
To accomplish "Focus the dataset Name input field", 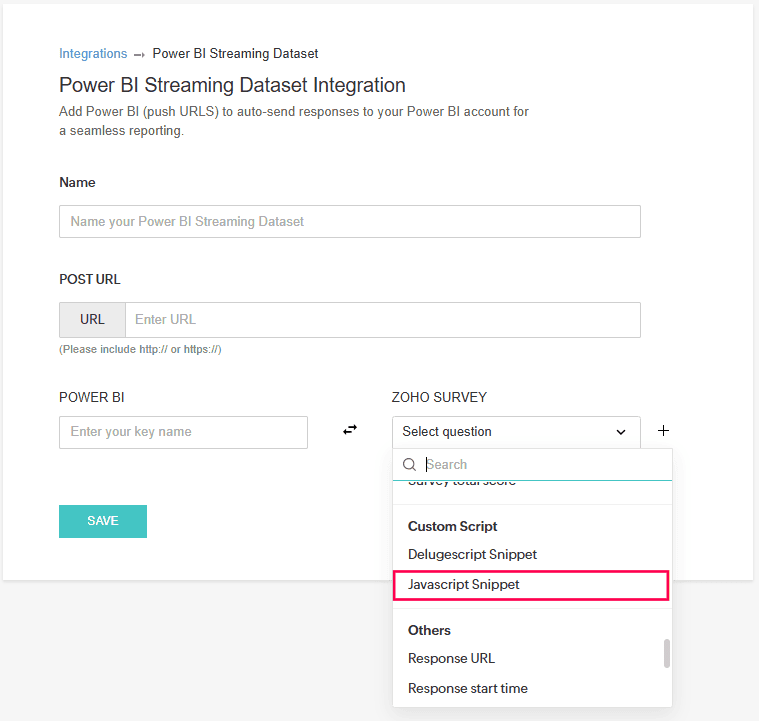I will click(349, 222).
